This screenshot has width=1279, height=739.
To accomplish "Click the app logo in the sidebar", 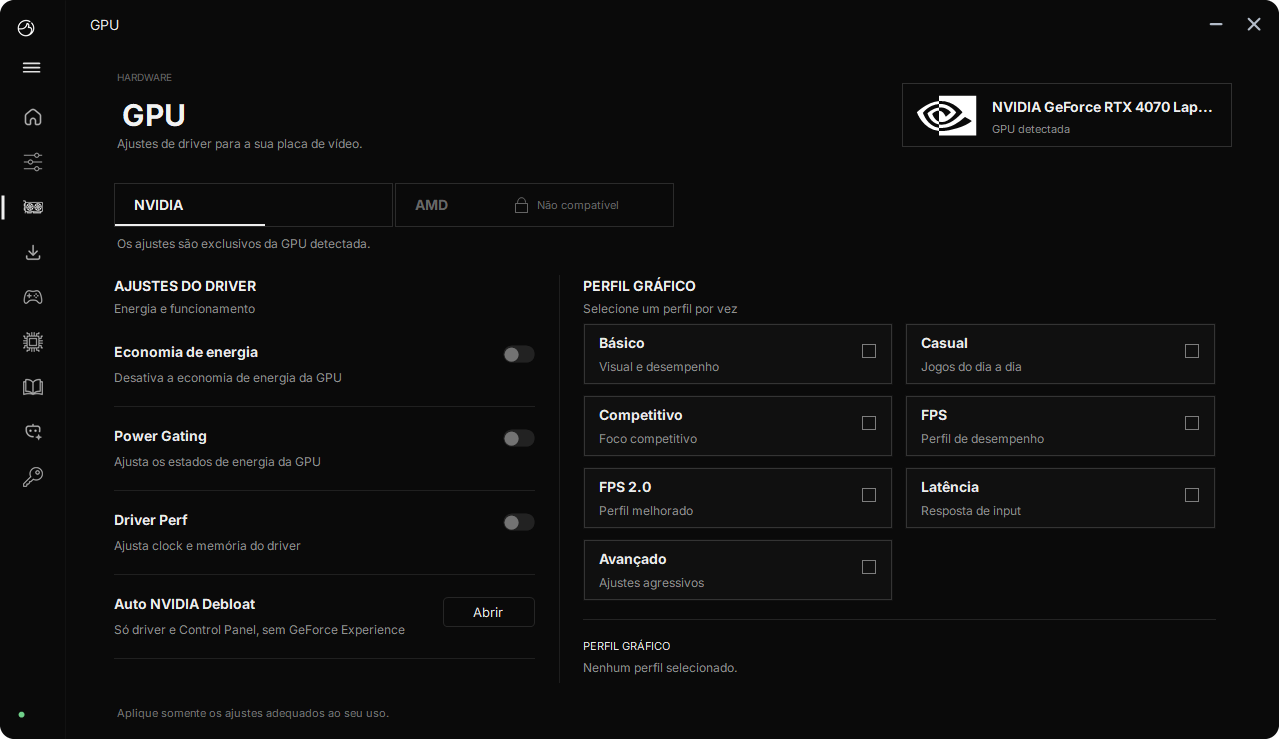I will [x=26, y=28].
